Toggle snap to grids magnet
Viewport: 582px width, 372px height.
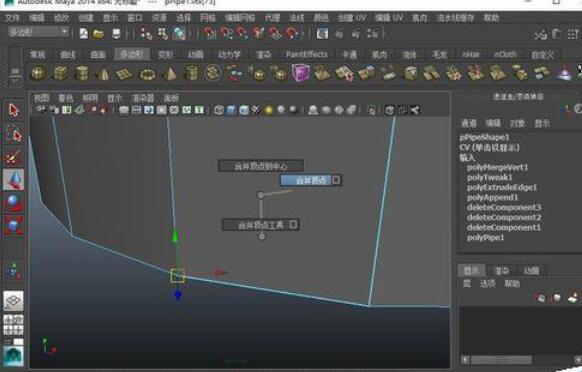coord(209,34)
